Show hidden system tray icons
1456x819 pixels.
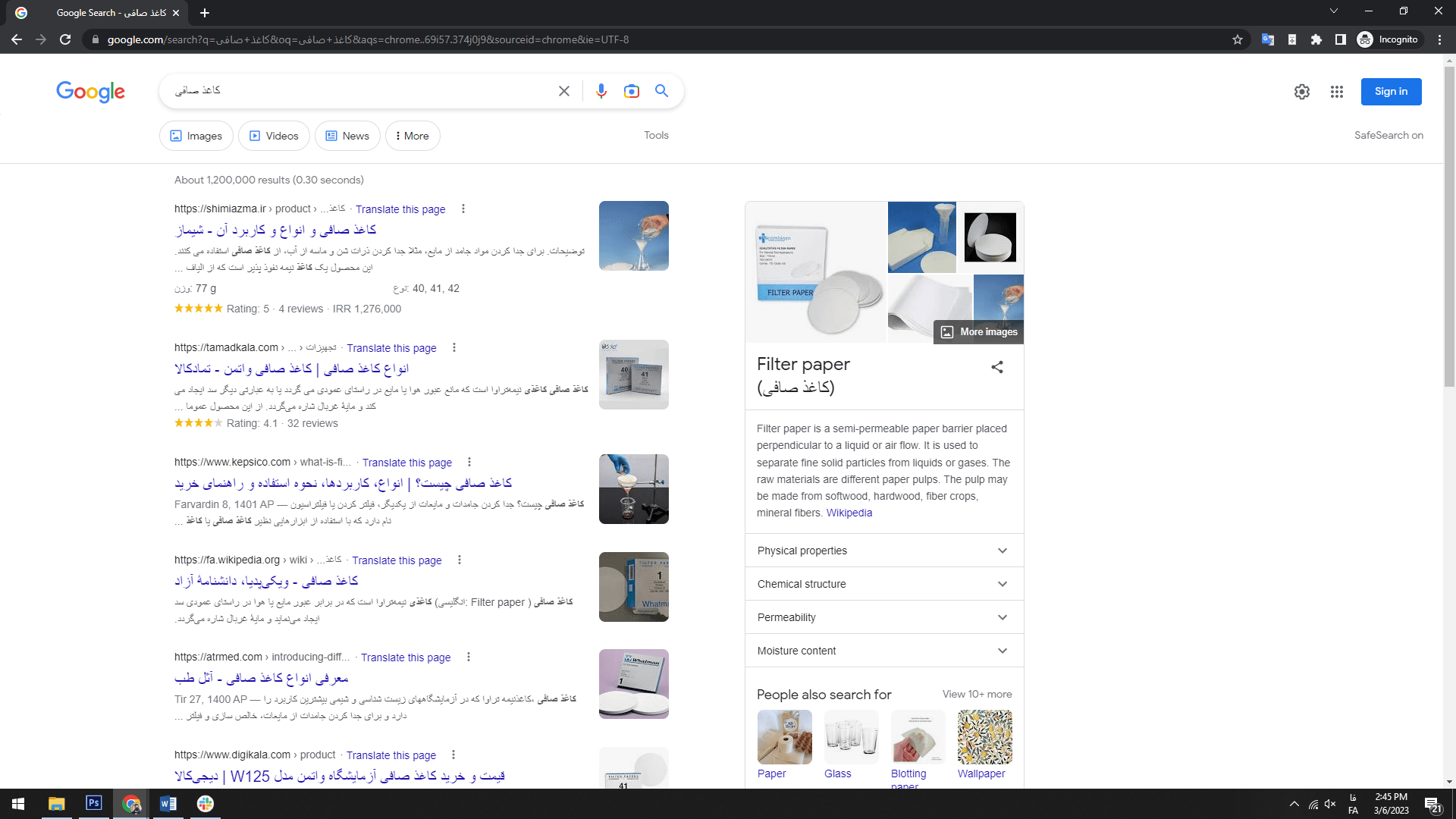[1294, 804]
